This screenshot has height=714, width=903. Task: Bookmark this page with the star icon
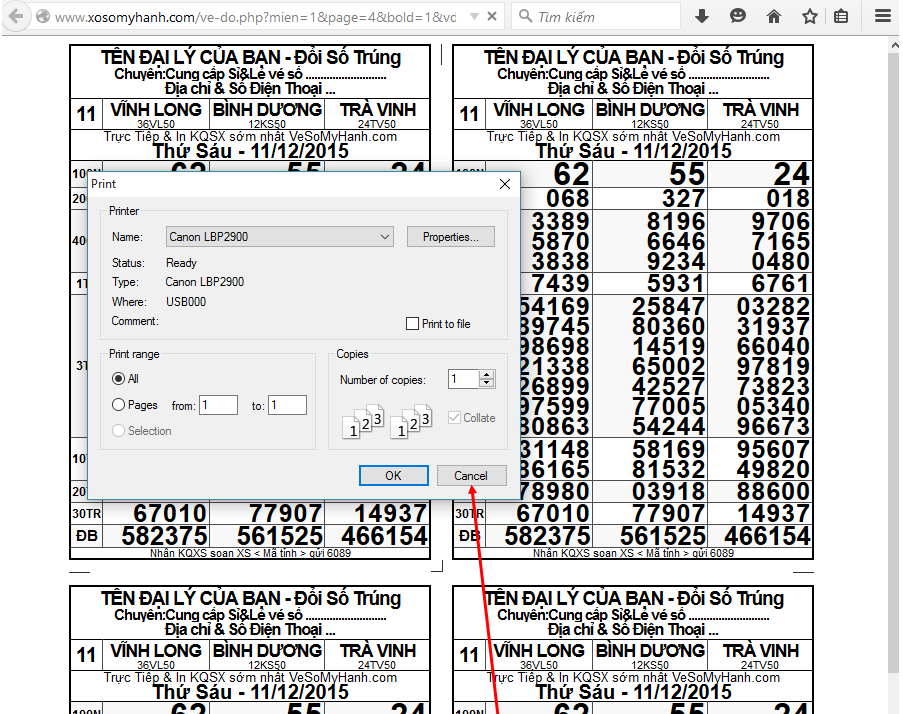pos(810,16)
